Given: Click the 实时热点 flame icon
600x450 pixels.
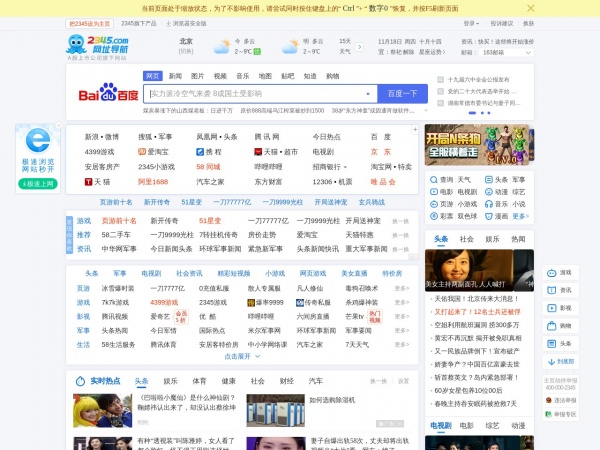Looking at the screenshot, I should click(80, 381).
